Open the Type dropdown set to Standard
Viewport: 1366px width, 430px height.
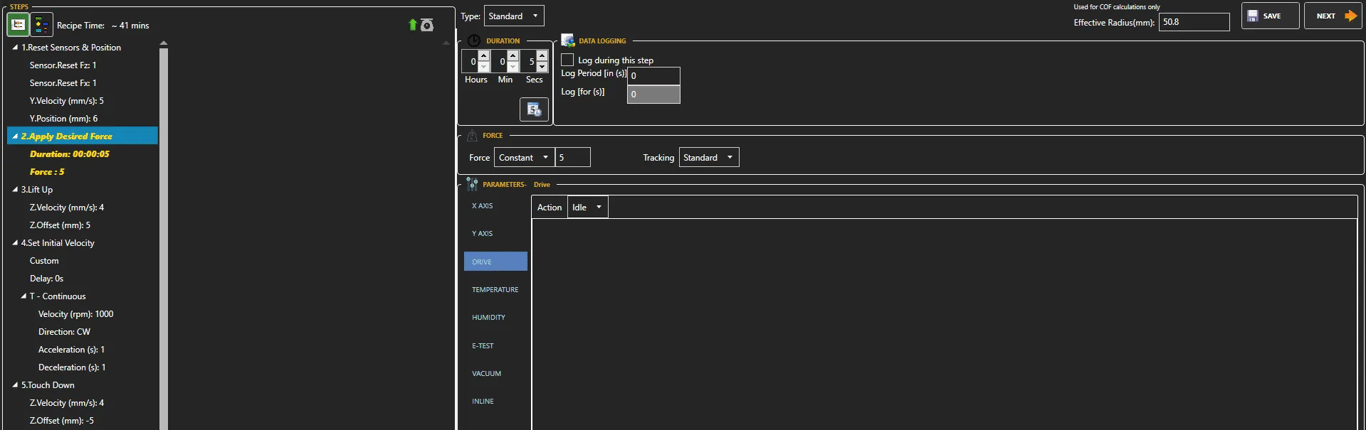coord(514,16)
